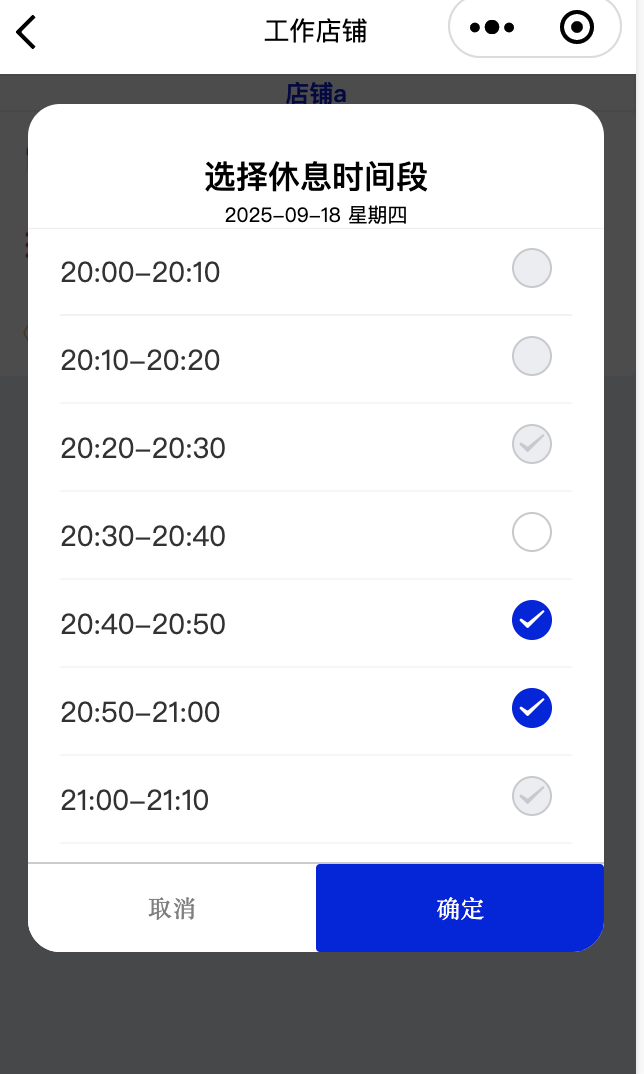The height and width of the screenshot is (1074, 644).
Task: Click the greyed 21:00–21:10 checkmark
Action: point(531,796)
